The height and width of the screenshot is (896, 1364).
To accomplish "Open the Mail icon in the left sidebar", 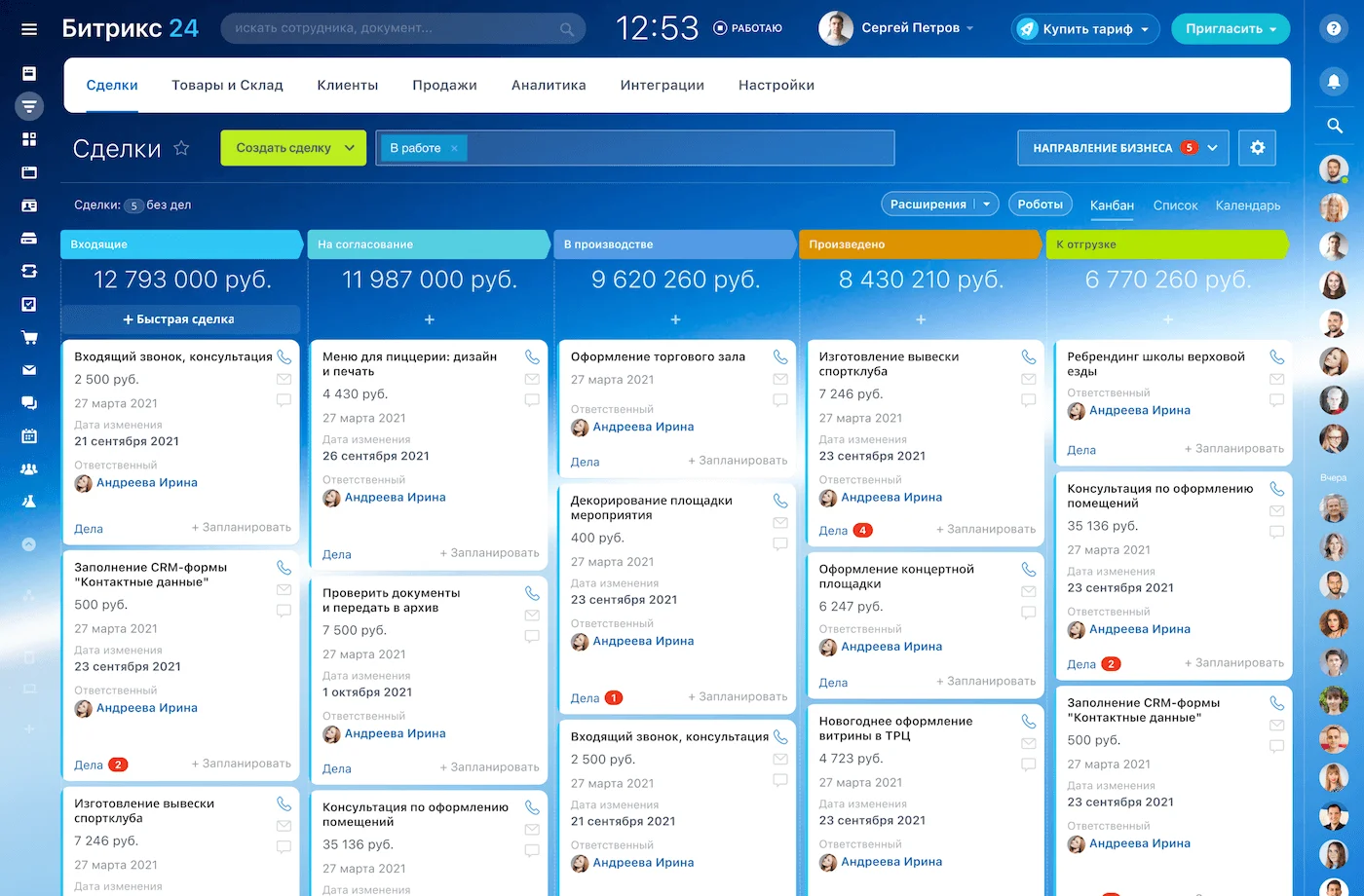I will coord(29,370).
